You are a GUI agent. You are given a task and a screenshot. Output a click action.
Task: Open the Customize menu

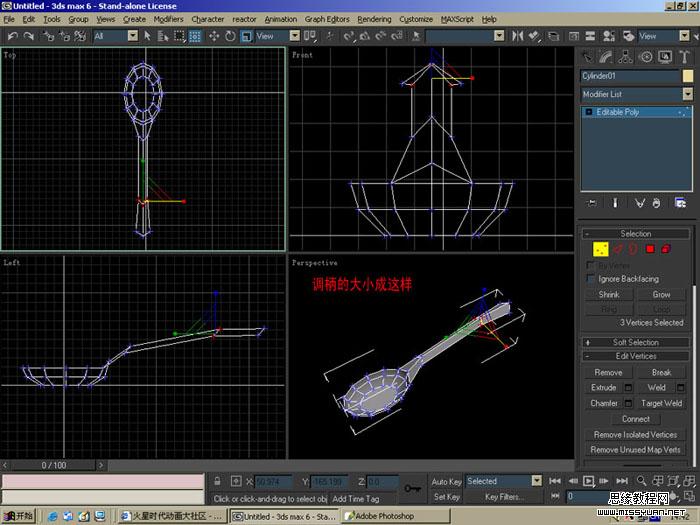click(x=416, y=19)
